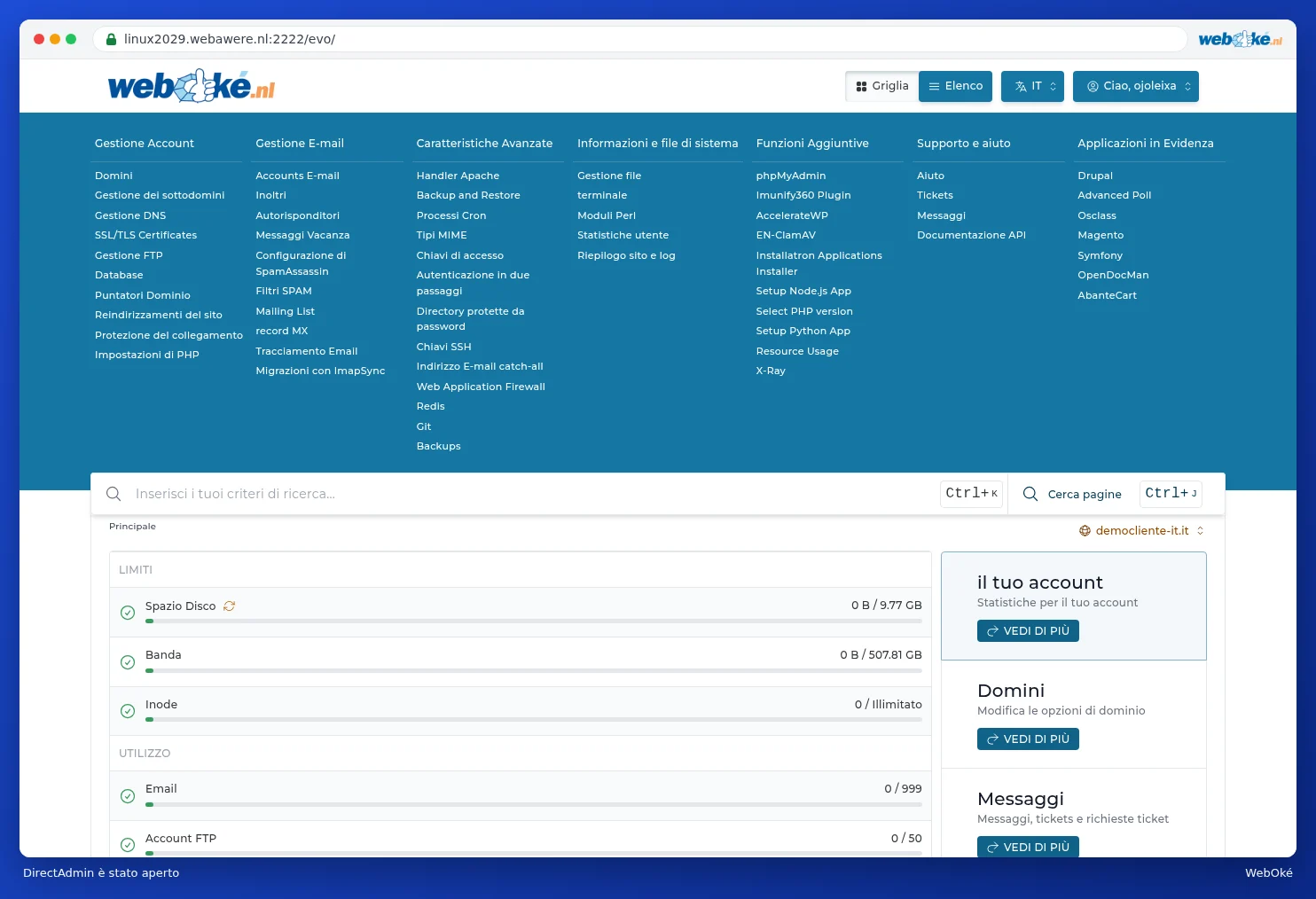Click the globe icon beside democliente-it.it

[x=1085, y=531]
